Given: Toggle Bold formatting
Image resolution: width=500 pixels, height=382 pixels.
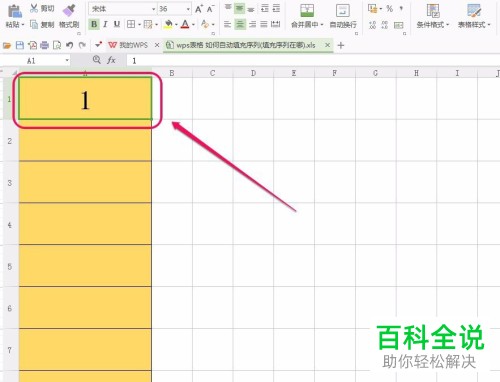Looking at the screenshot, I should click(94, 24).
